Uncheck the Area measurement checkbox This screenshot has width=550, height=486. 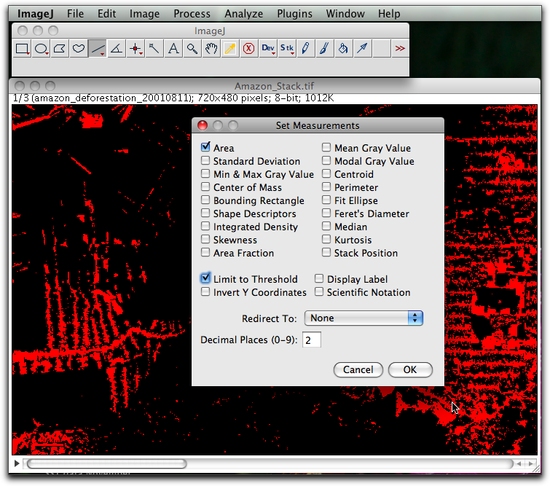(206, 147)
